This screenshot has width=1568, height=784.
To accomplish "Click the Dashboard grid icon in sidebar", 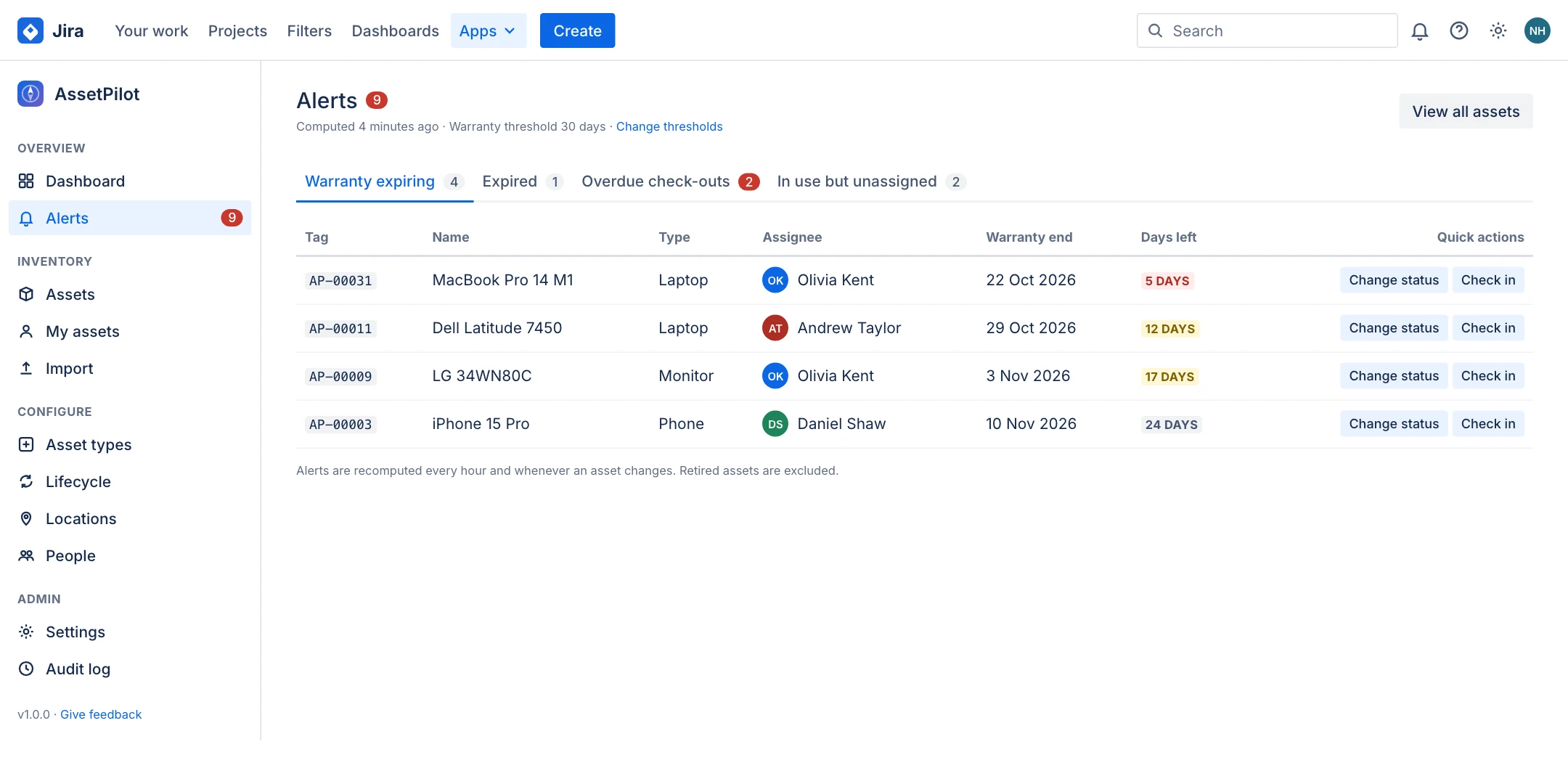I will [26, 181].
